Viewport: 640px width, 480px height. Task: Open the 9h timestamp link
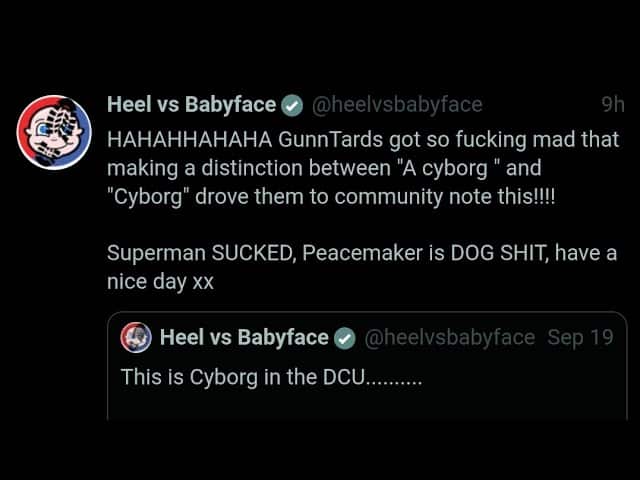point(612,104)
